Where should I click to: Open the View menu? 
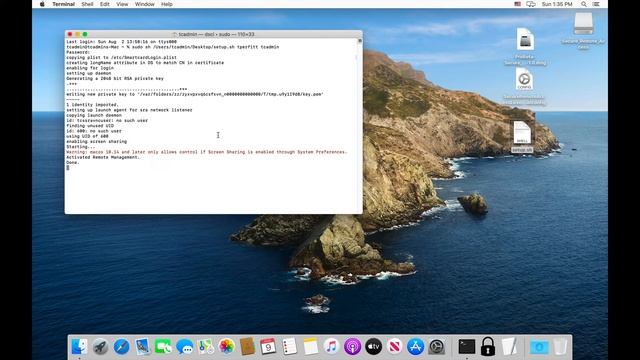(x=122, y=4)
